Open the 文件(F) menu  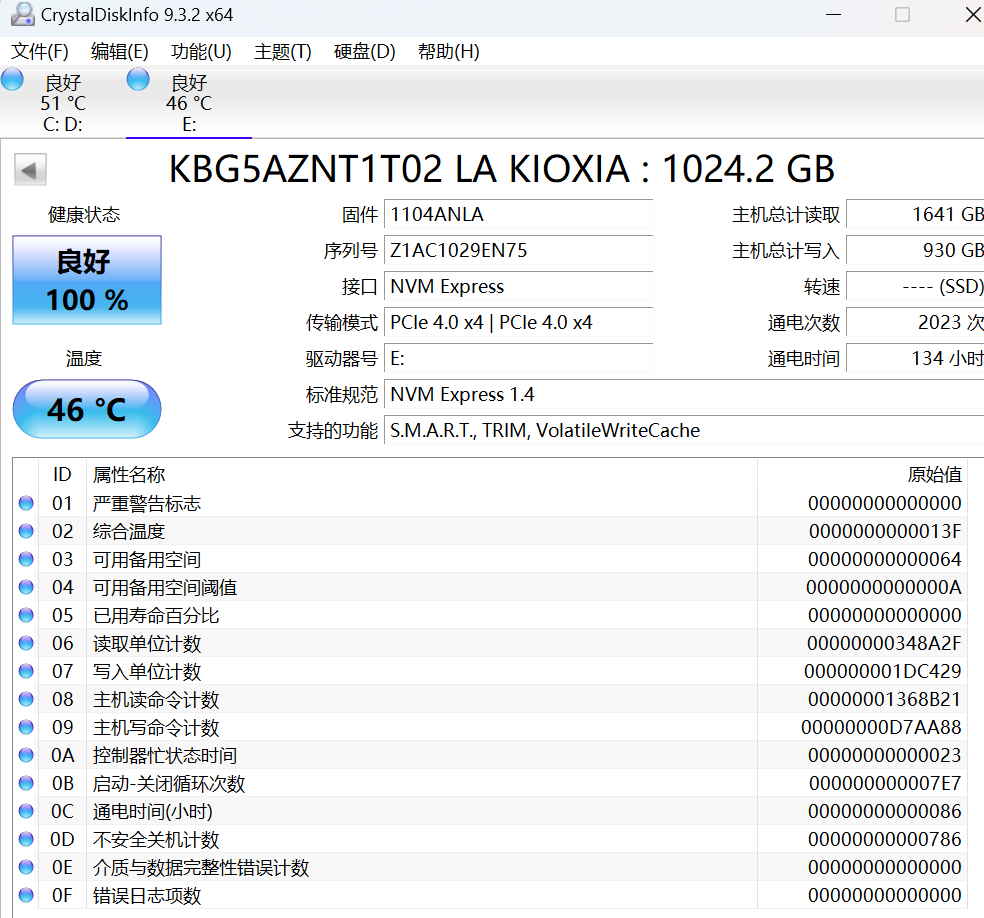(40, 51)
